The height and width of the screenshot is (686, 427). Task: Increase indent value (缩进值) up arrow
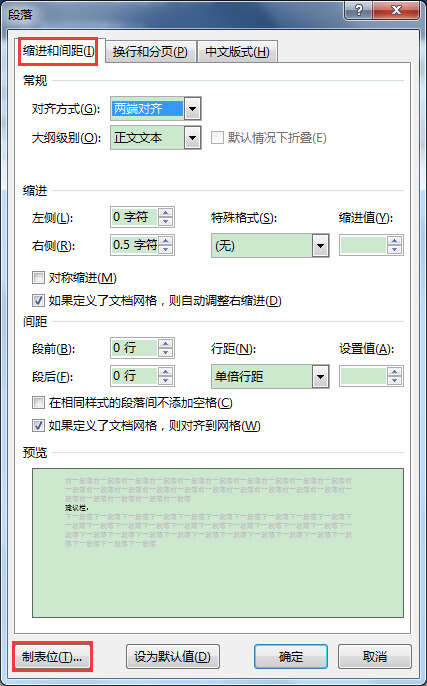coord(395,241)
